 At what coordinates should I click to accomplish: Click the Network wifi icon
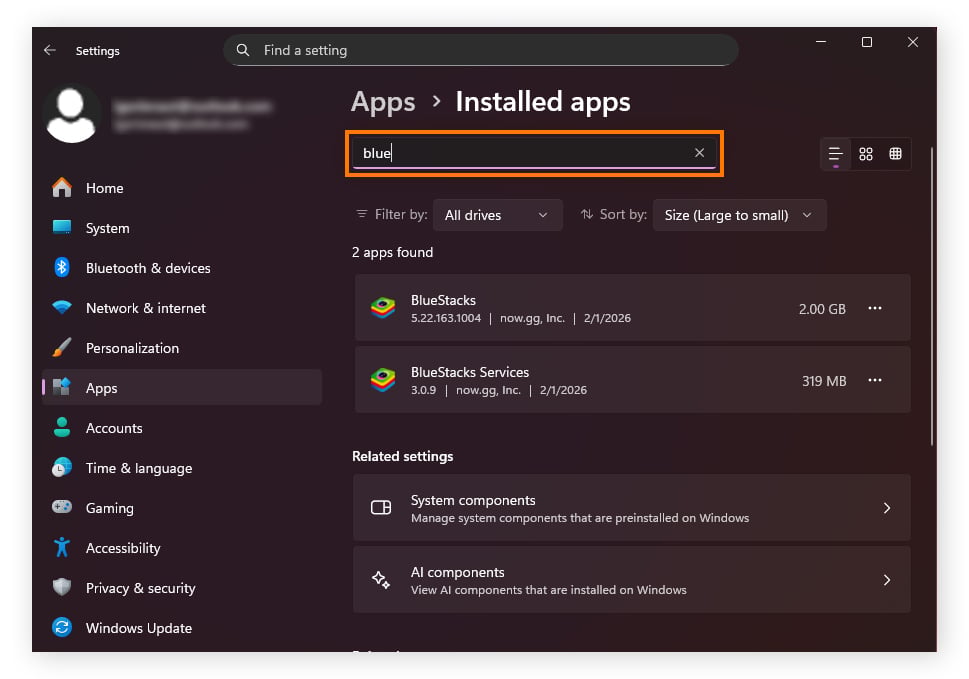click(62, 307)
